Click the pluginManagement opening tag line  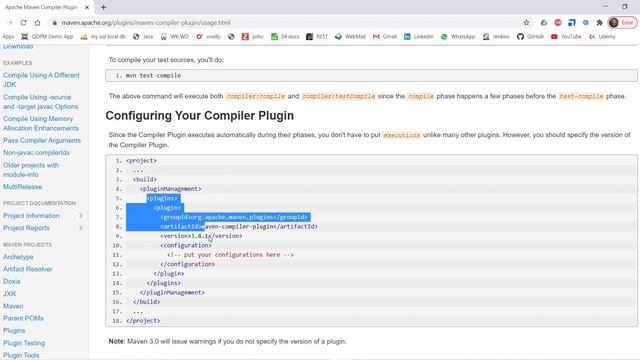point(171,189)
